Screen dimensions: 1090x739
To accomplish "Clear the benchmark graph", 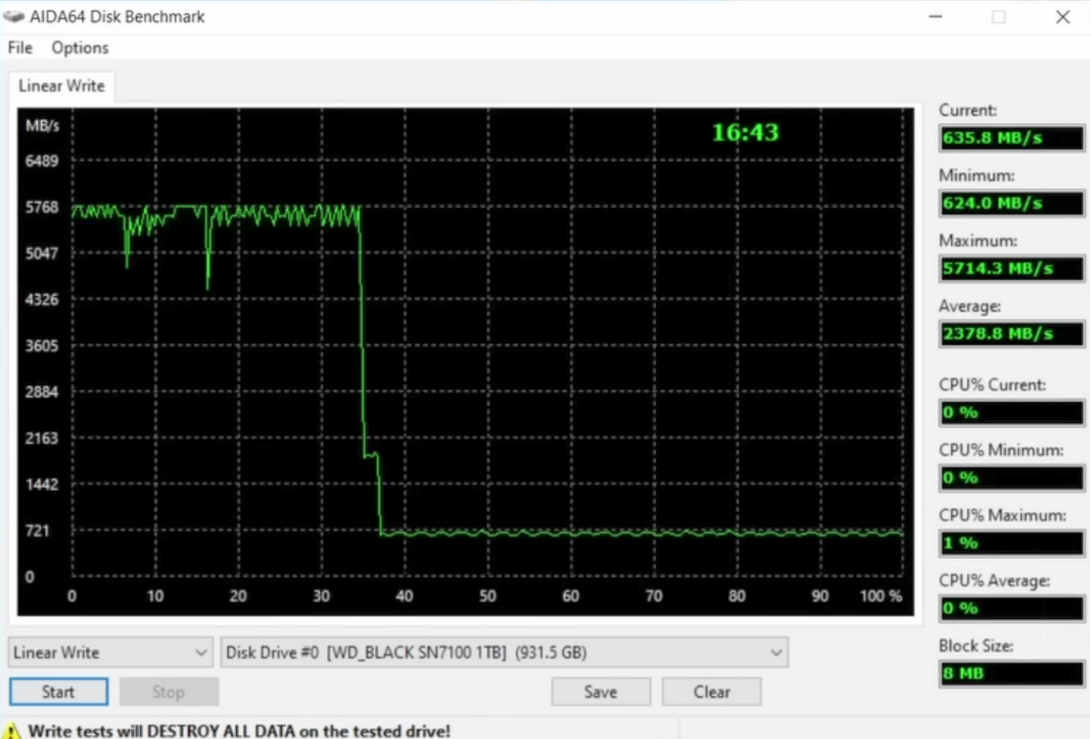I will pyautogui.click(x=711, y=692).
